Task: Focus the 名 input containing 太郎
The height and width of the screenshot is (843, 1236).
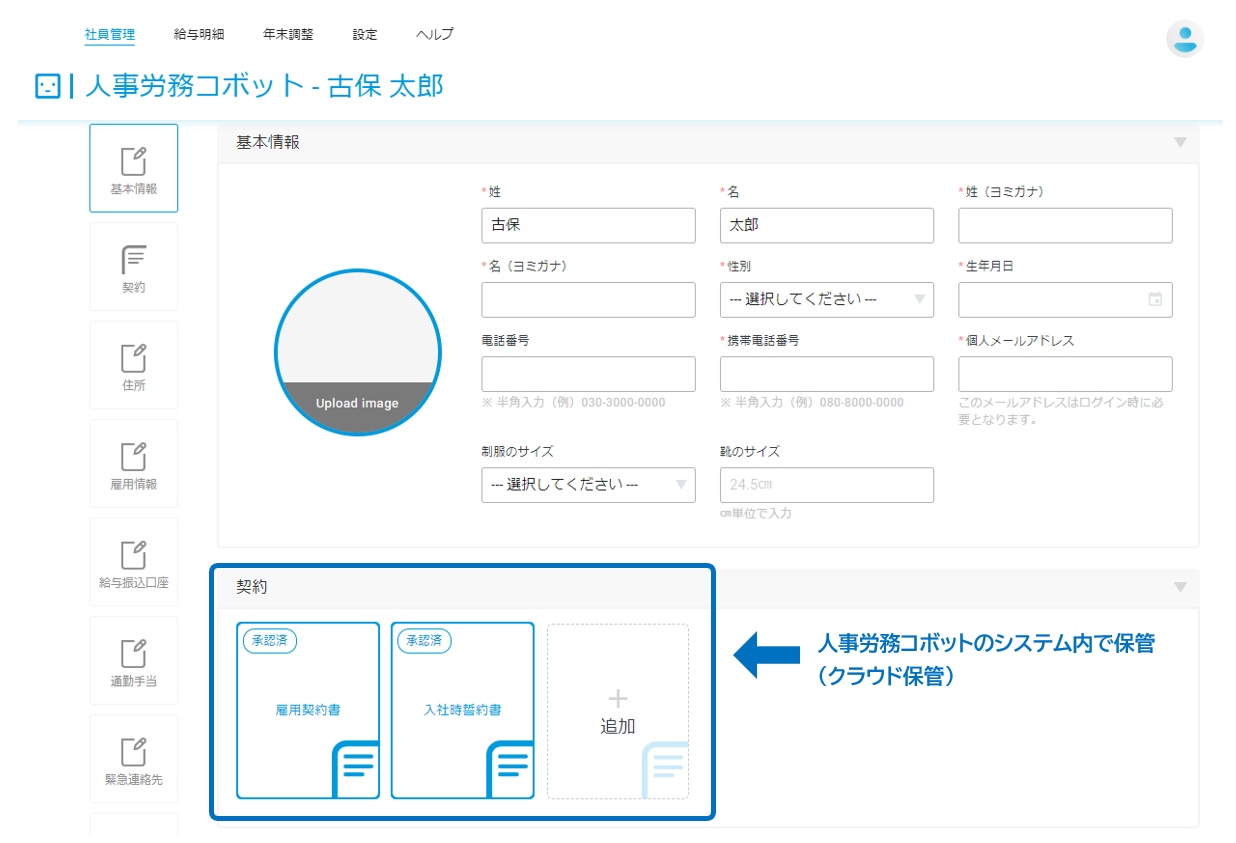Action: [x=827, y=225]
